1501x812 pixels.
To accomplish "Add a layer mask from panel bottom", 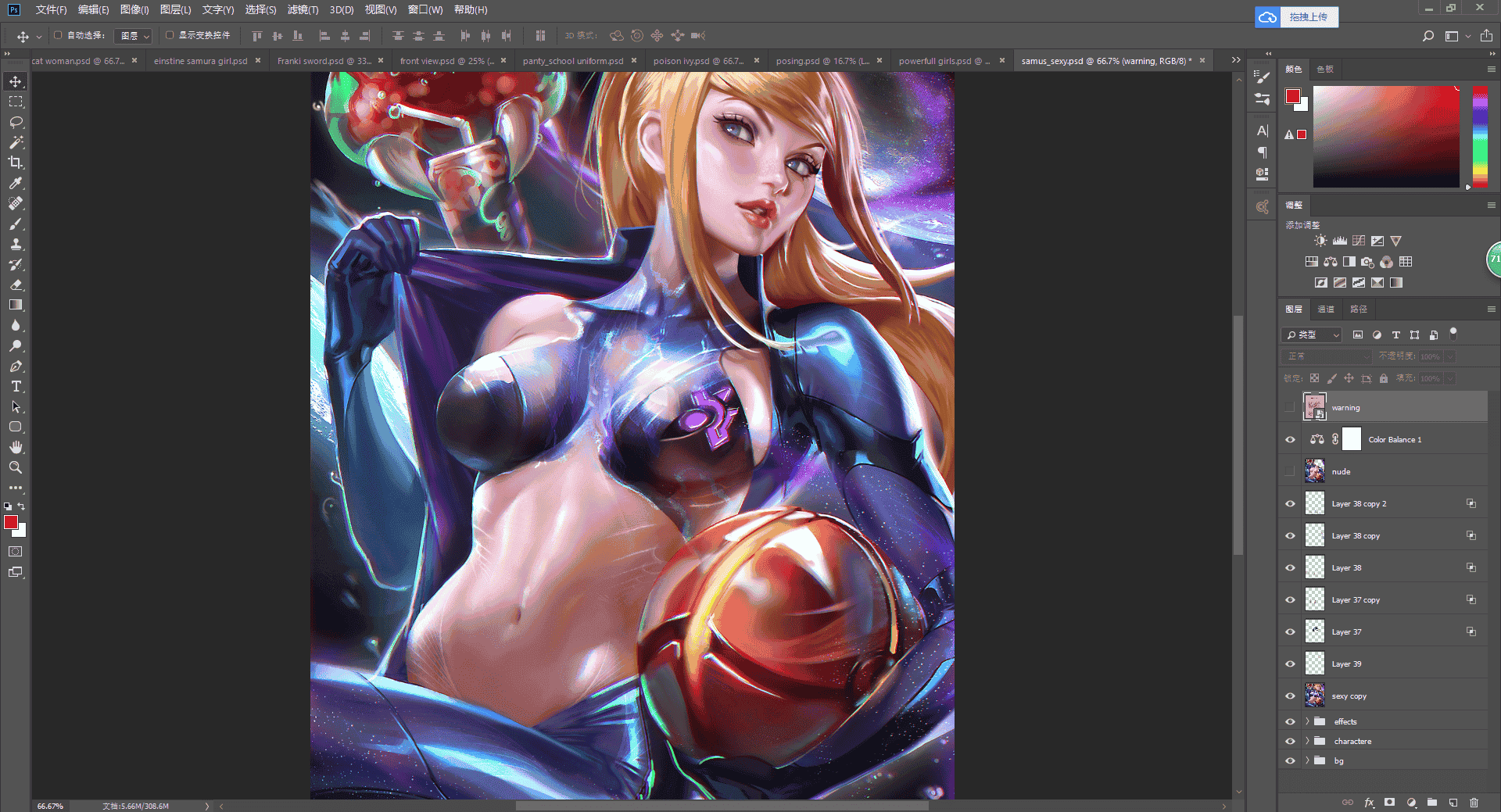I will (x=1389, y=803).
